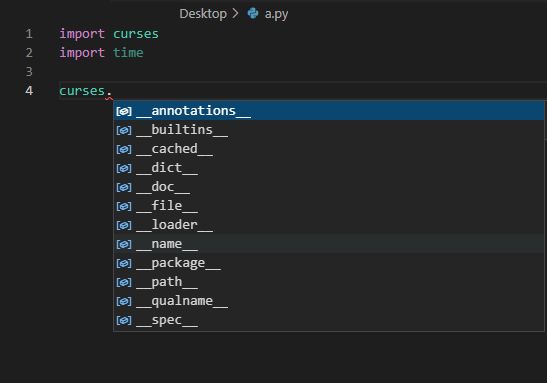Select __file__ in the suggestion list
This screenshot has width=547, height=383.
(x=329, y=206)
